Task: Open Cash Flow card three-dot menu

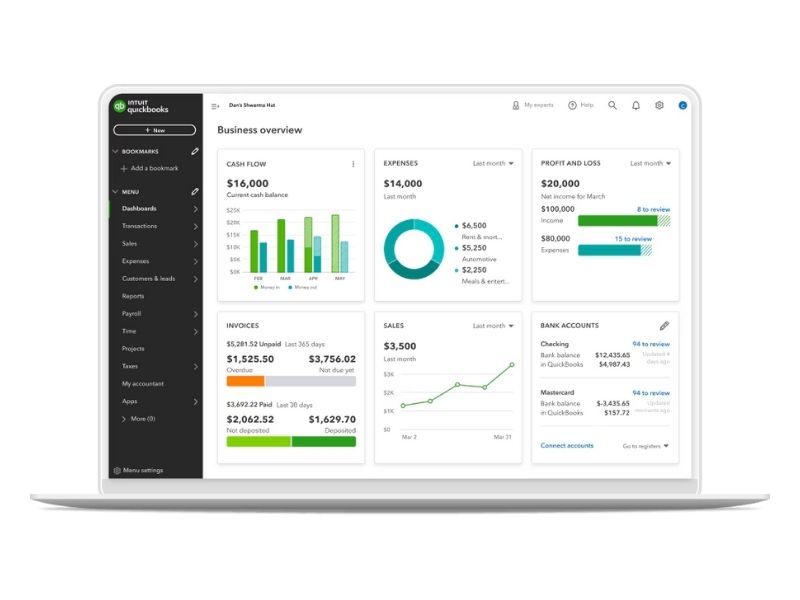Action: [x=353, y=164]
